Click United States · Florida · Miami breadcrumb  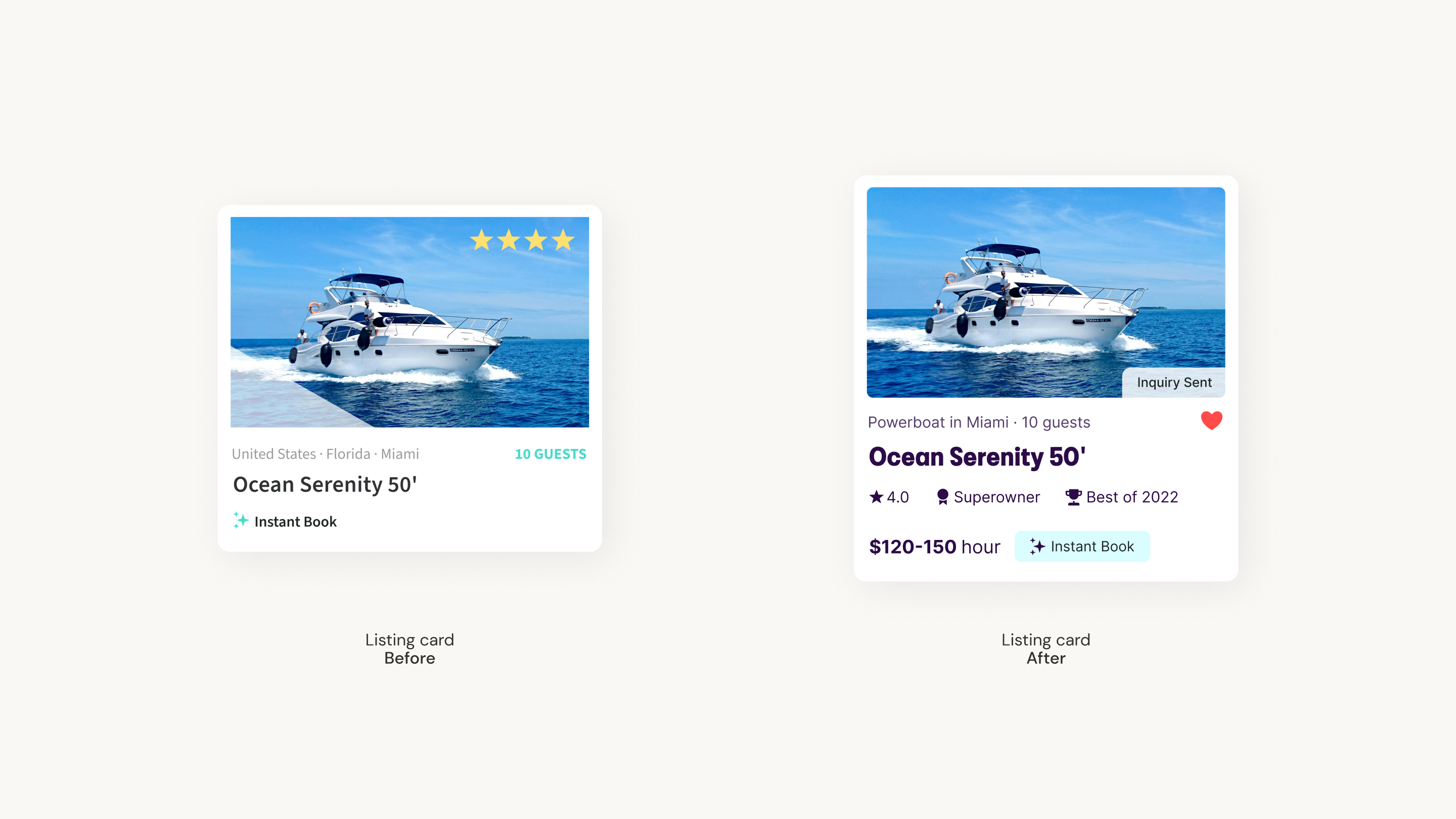(326, 454)
